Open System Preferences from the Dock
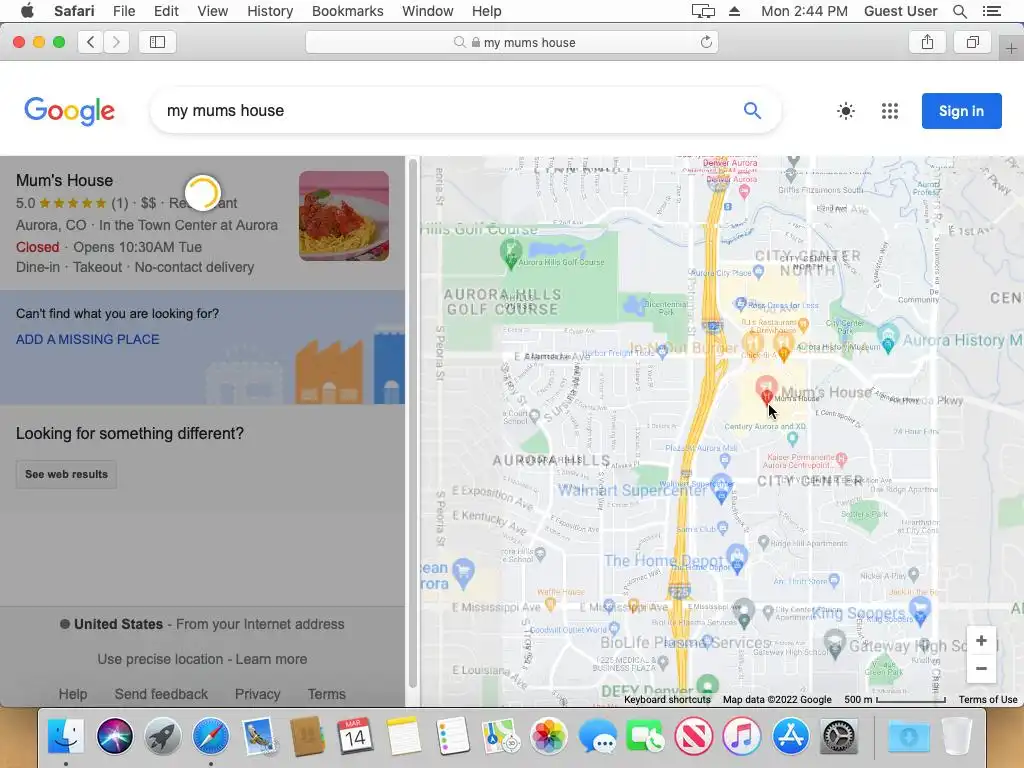Viewport: 1024px width, 768px height. (839, 735)
